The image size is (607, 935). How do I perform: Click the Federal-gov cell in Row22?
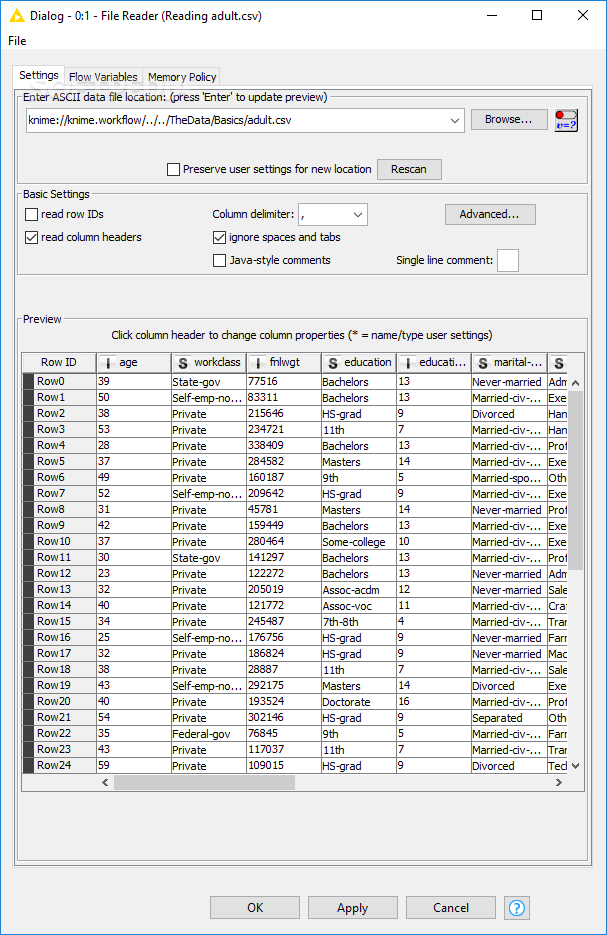[209, 734]
